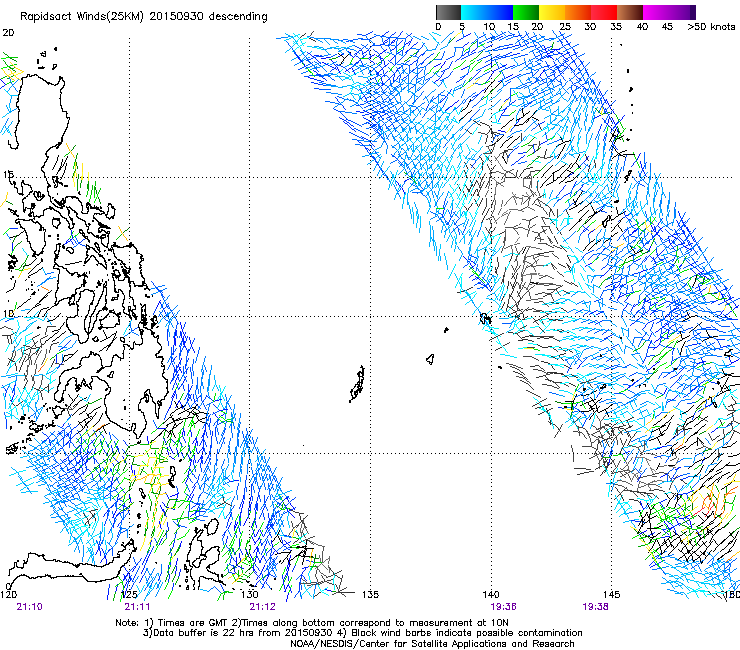
Task: Click the gray 0-5 knots color segment
Action: (x=448, y=12)
